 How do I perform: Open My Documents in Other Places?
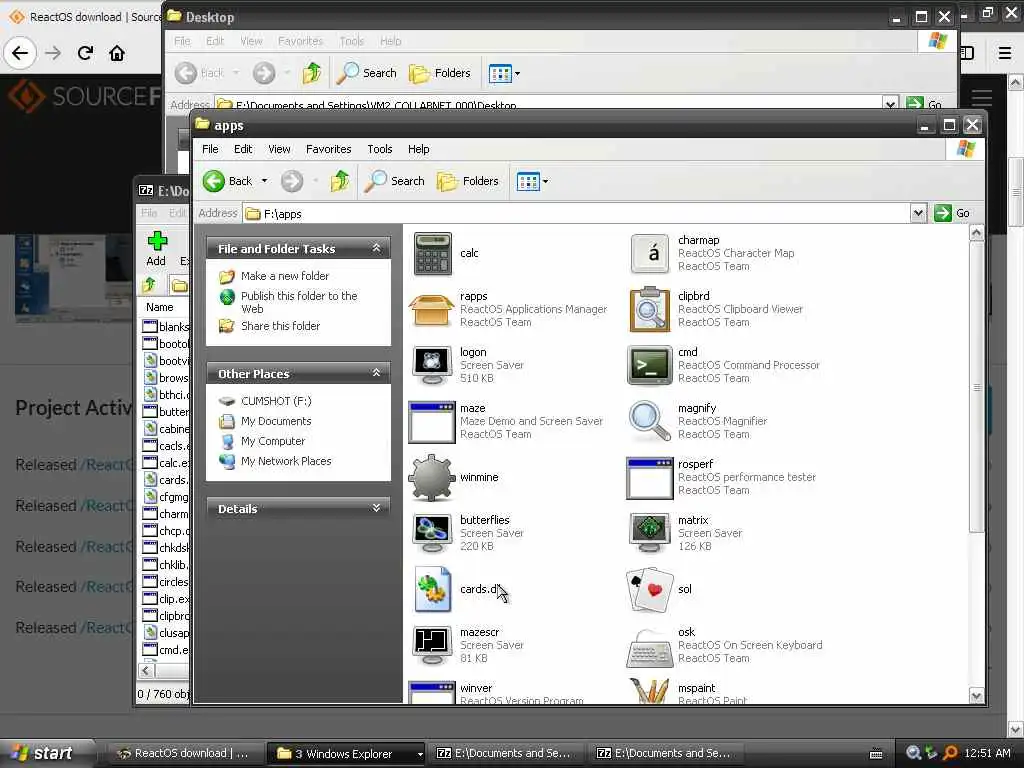pyautogui.click(x=276, y=421)
